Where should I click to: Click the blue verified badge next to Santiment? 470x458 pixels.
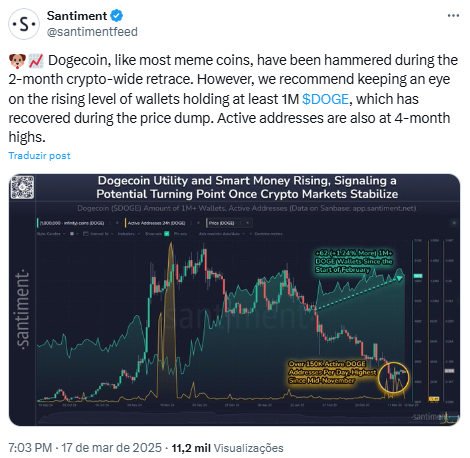click(x=117, y=15)
